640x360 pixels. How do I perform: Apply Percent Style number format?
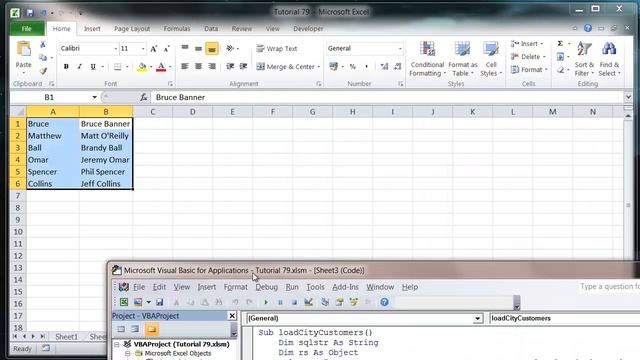(x=353, y=67)
